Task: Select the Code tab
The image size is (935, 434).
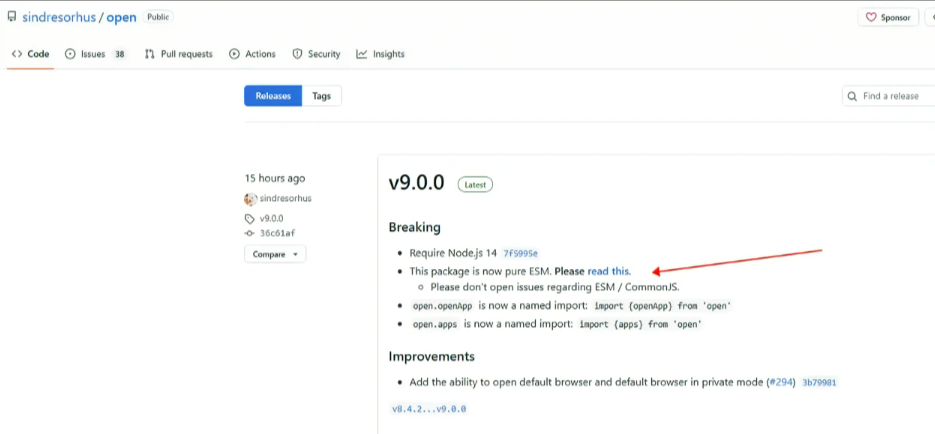Action: coord(30,54)
